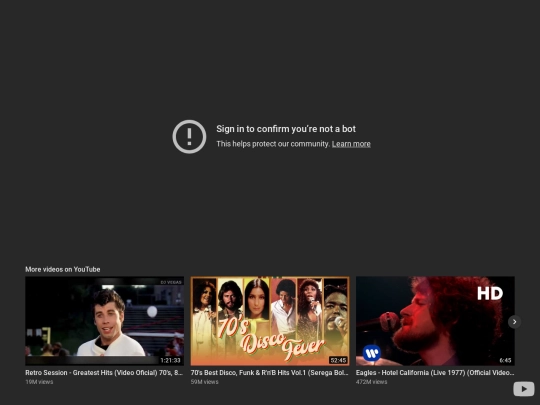The height and width of the screenshot is (405, 540).
Task: Click the Warner logo badge on Eagles thumbnail
Action: (x=372, y=353)
